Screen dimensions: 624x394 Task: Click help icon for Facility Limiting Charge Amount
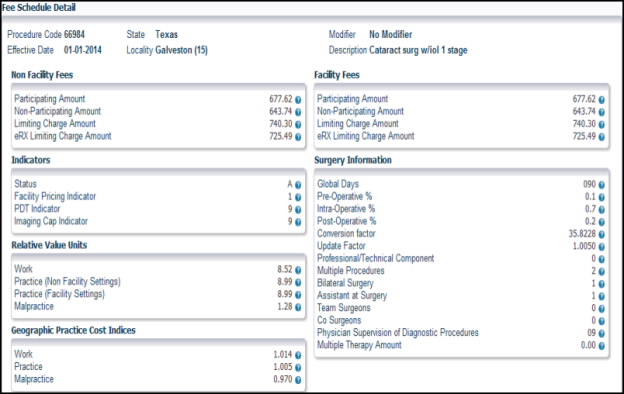point(601,125)
